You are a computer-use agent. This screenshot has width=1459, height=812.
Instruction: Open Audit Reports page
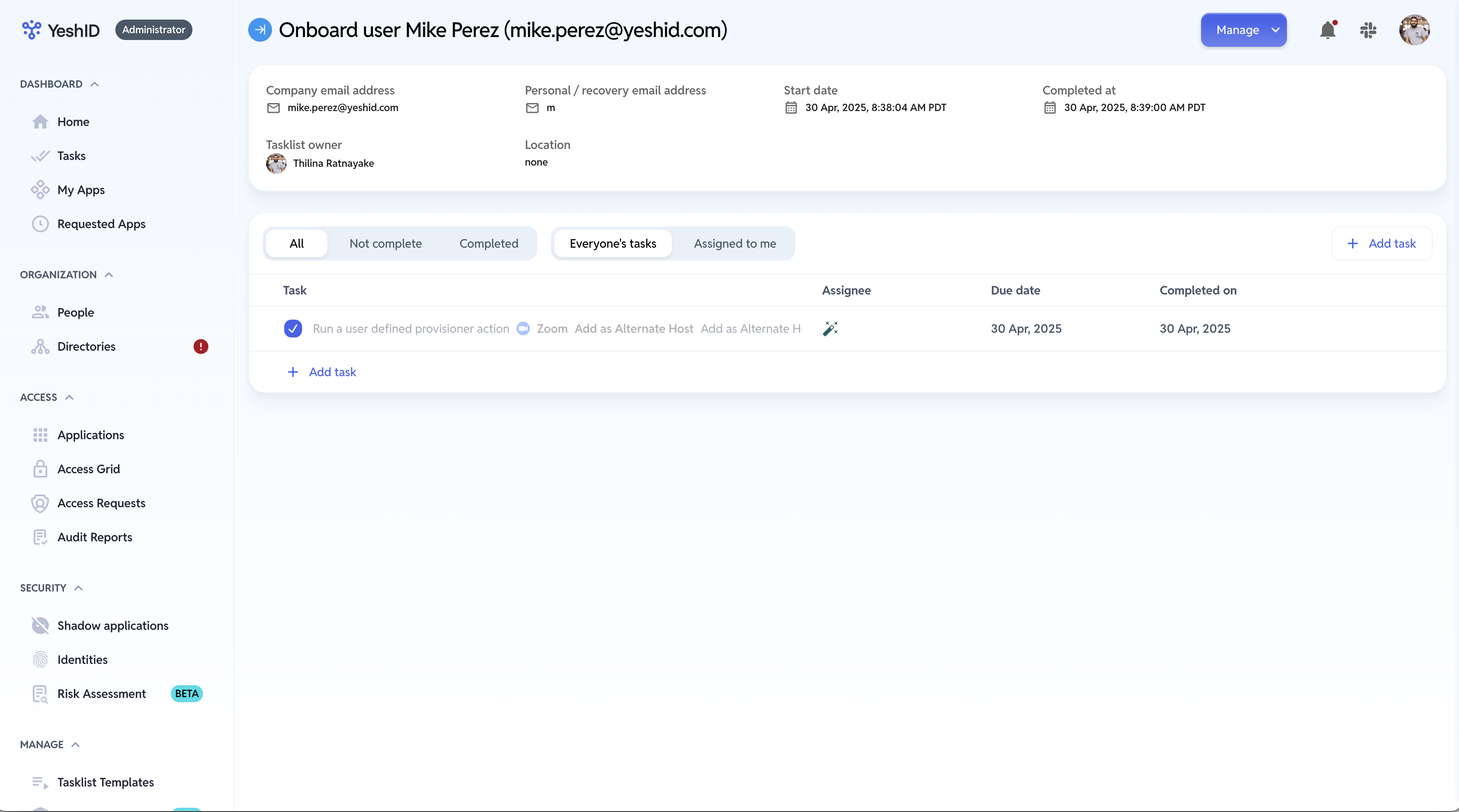pyautogui.click(x=95, y=537)
